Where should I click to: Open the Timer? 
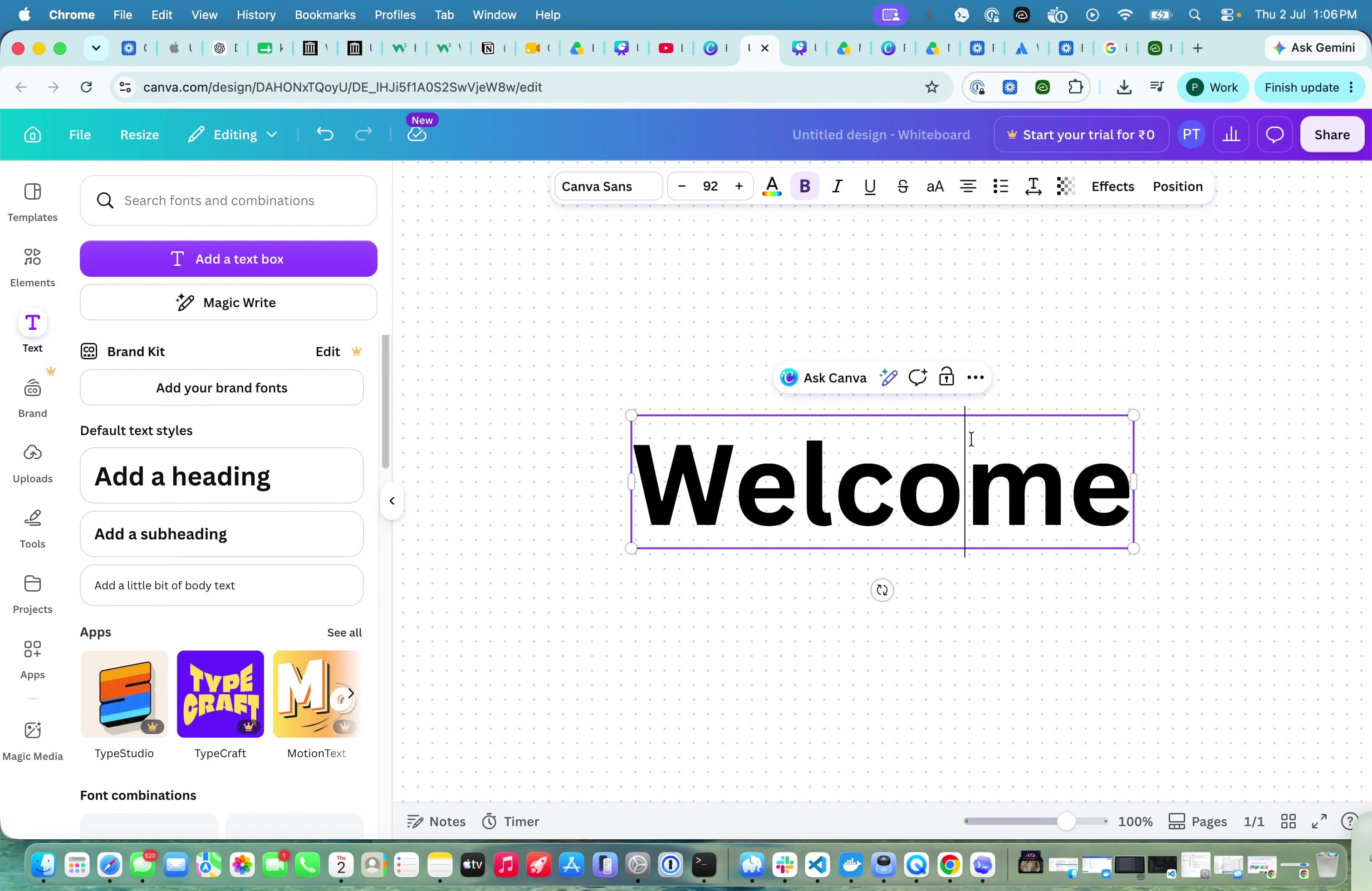point(511,821)
